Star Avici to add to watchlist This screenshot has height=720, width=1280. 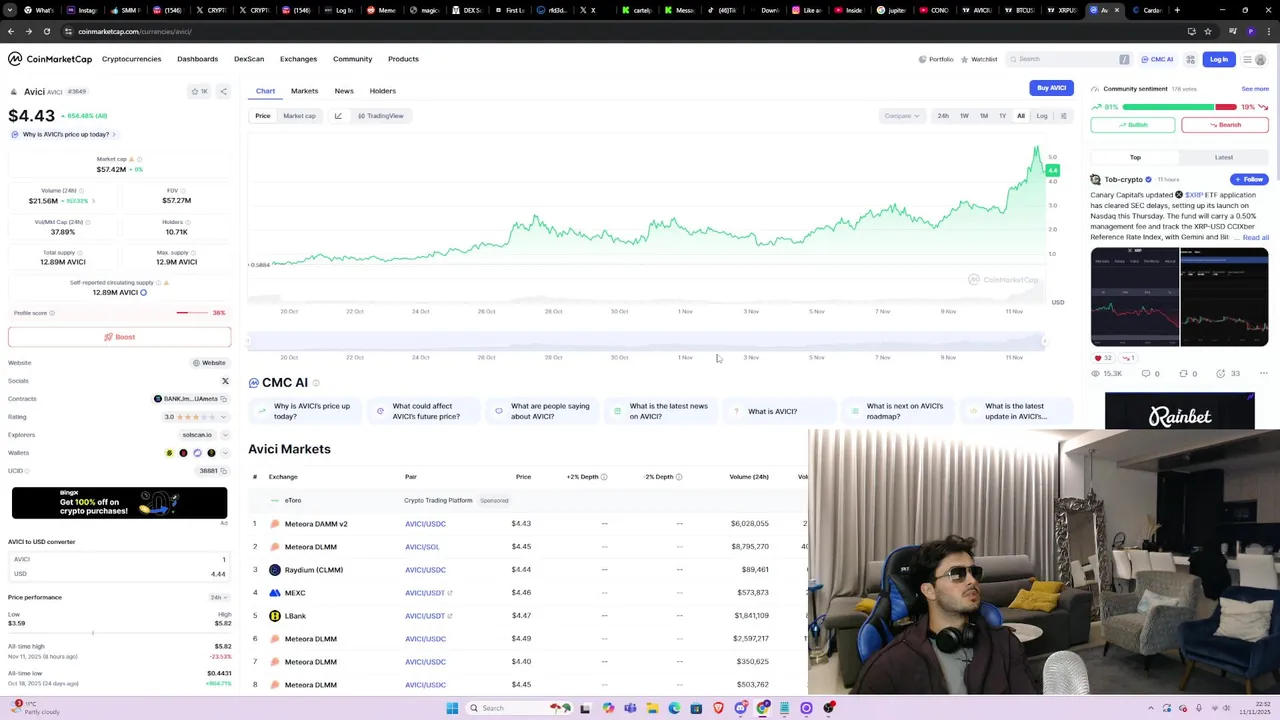point(199,91)
